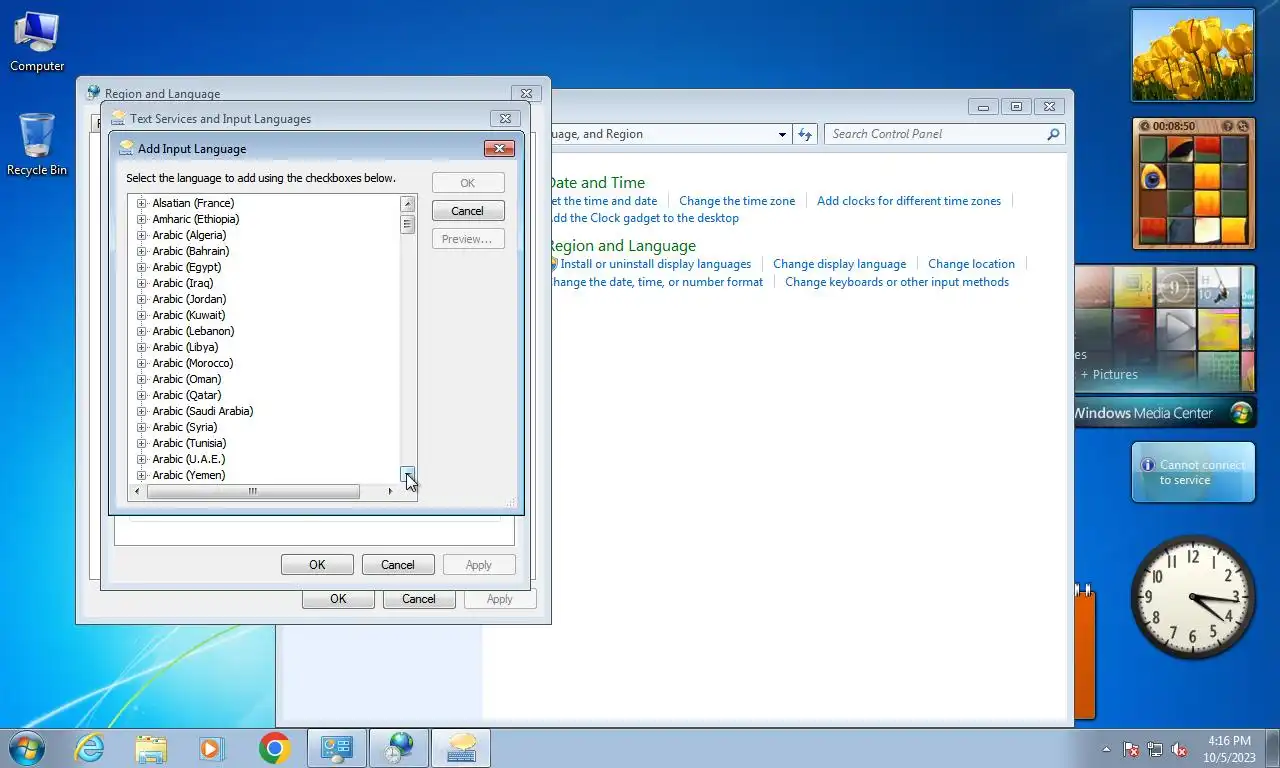This screenshot has width=1280, height=768.
Task: Click the tulips slideshow gadget picture
Action: pyautogui.click(x=1193, y=55)
